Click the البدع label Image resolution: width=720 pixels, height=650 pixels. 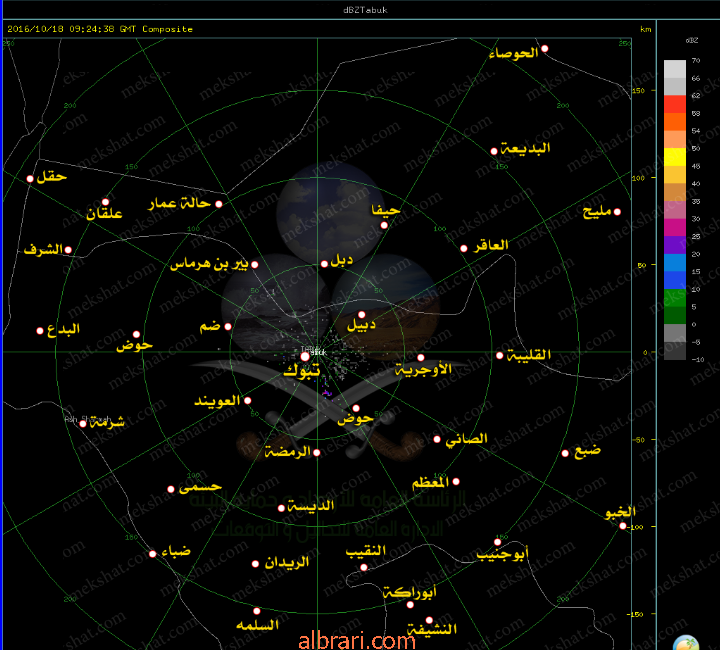click(x=63, y=329)
